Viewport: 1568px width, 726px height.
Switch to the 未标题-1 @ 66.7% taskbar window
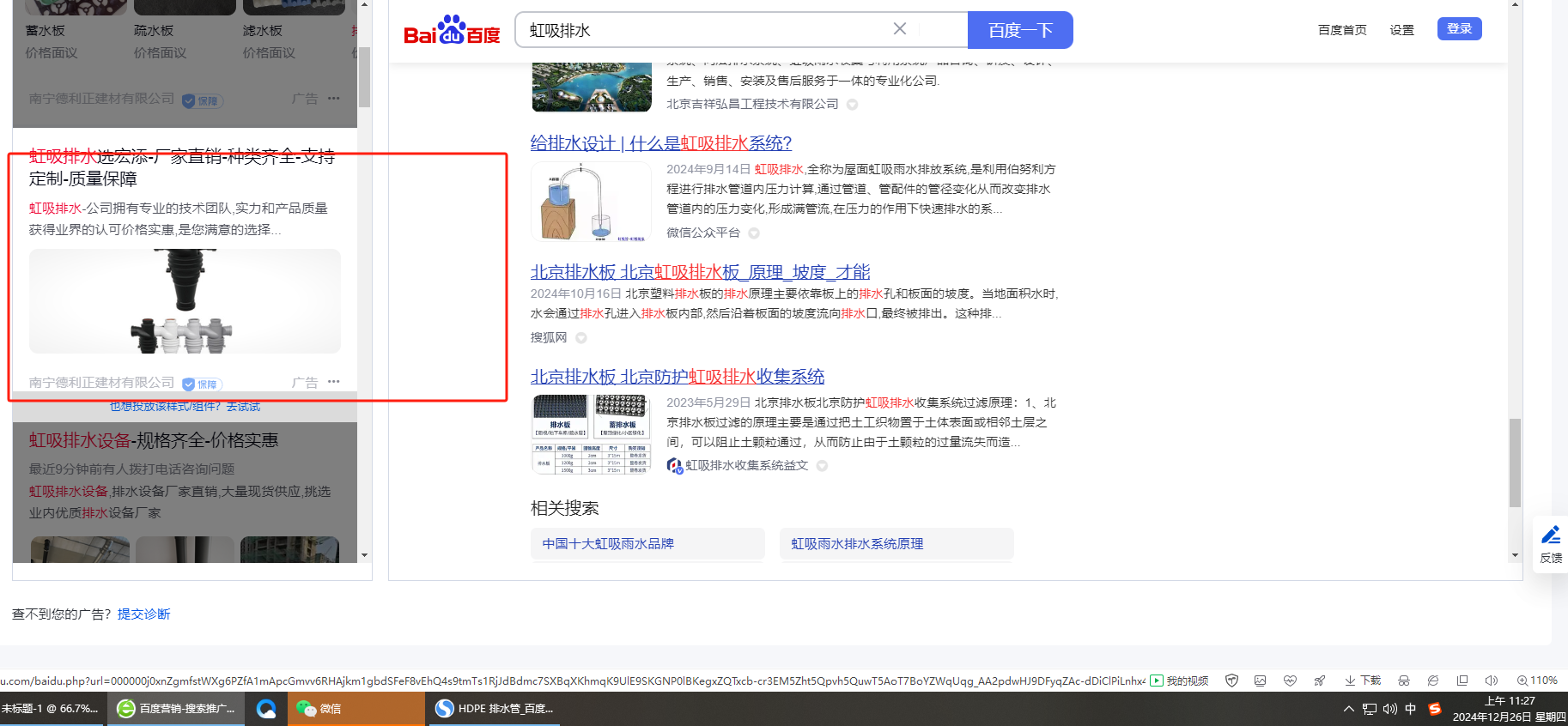[x=52, y=709]
